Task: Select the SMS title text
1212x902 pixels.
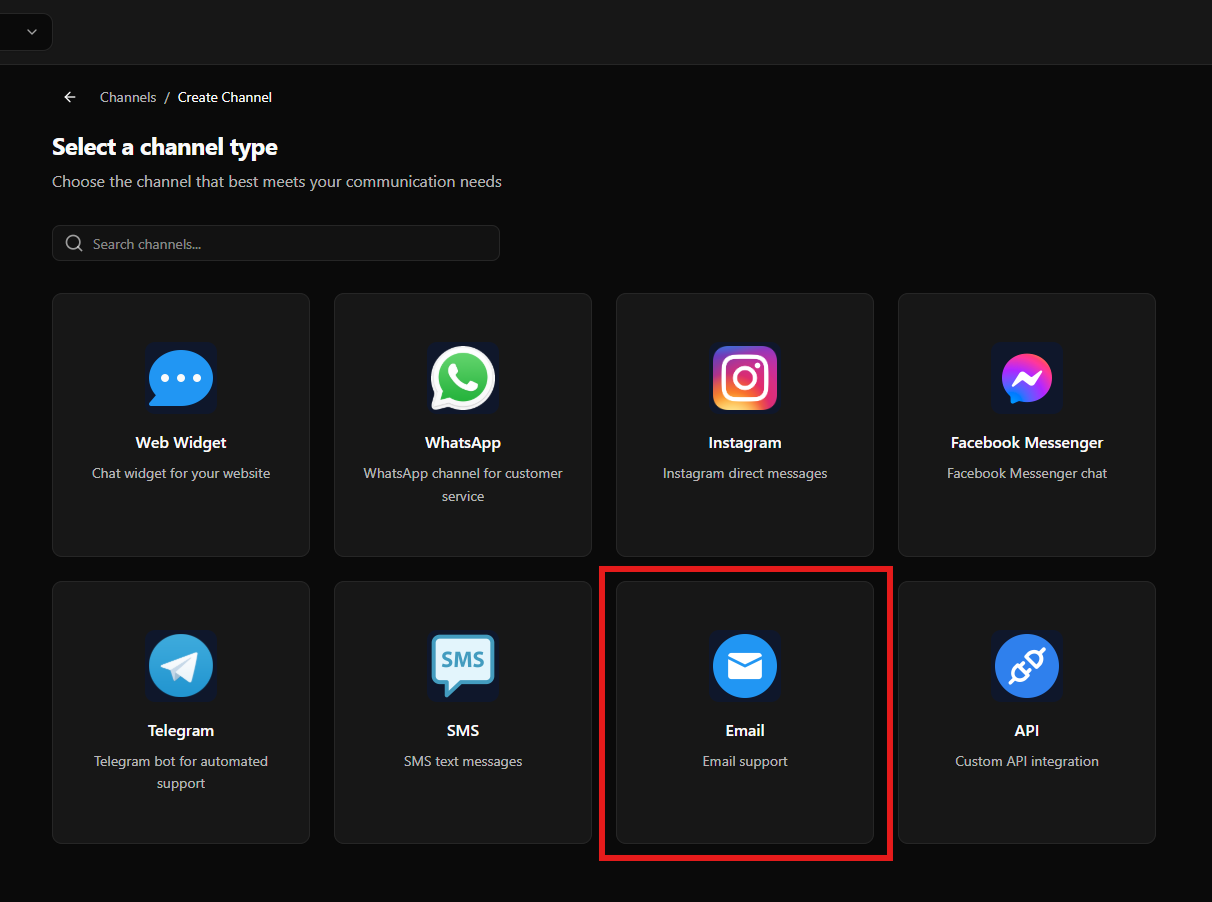Action: [x=463, y=730]
